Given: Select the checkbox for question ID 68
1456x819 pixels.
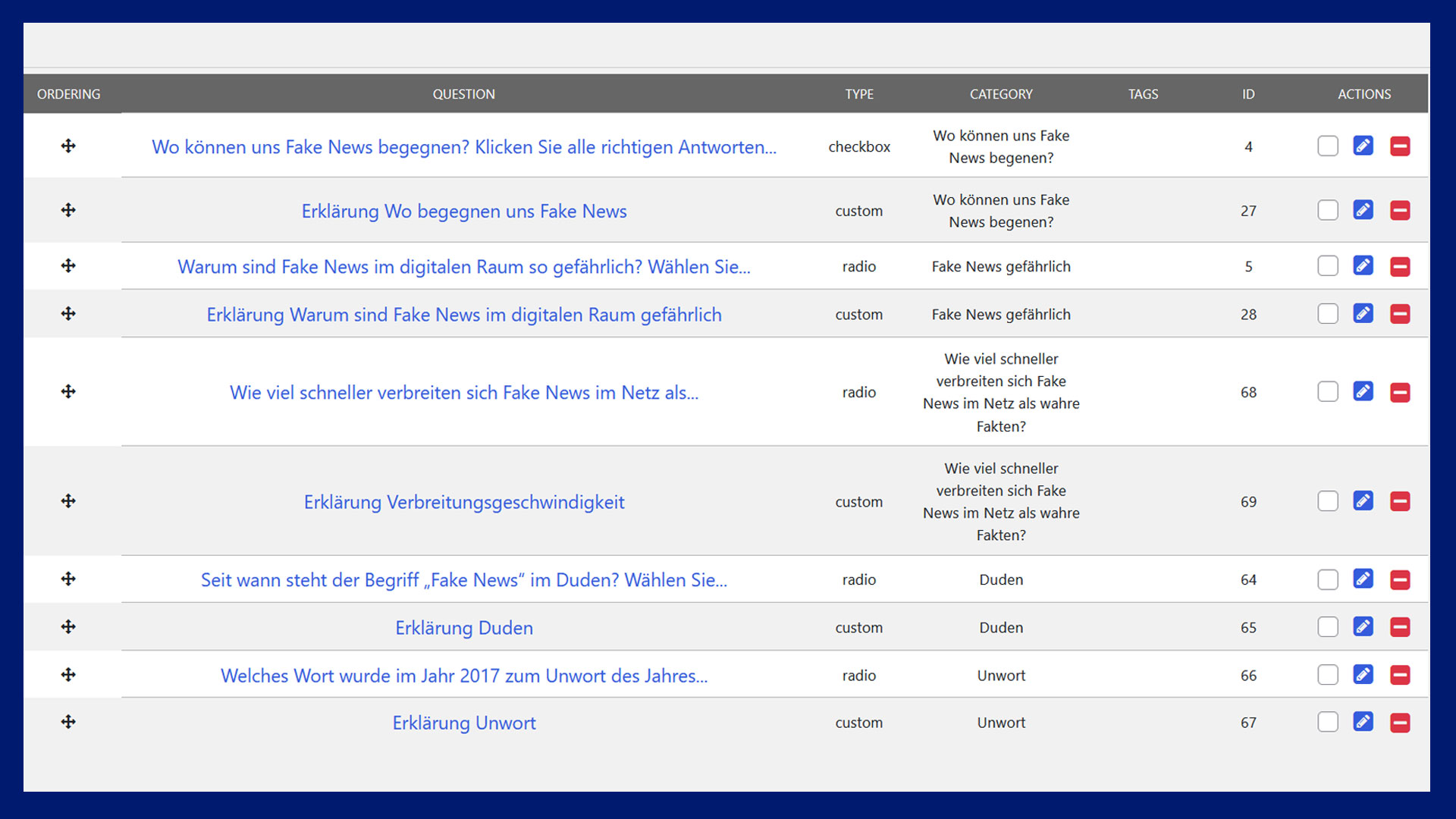Looking at the screenshot, I should (1328, 391).
